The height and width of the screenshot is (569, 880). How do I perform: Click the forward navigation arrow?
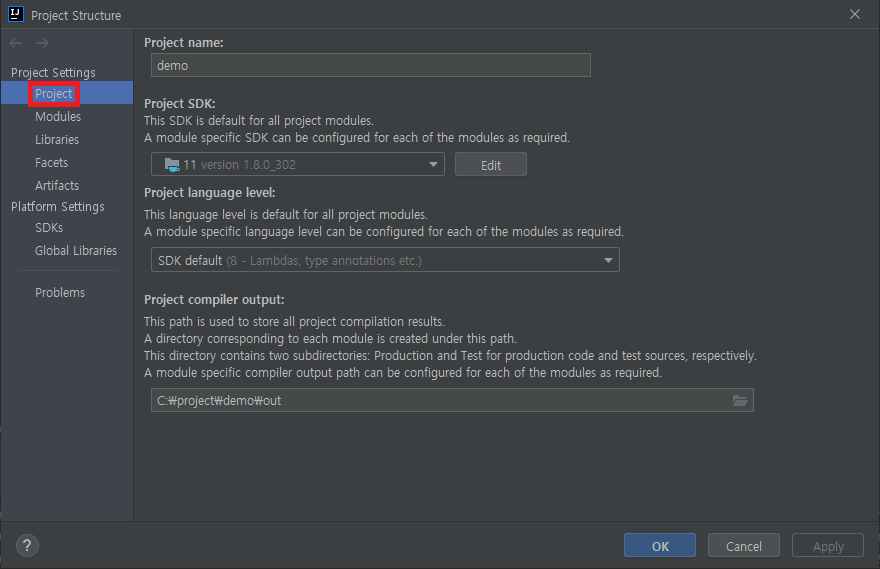(42, 43)
